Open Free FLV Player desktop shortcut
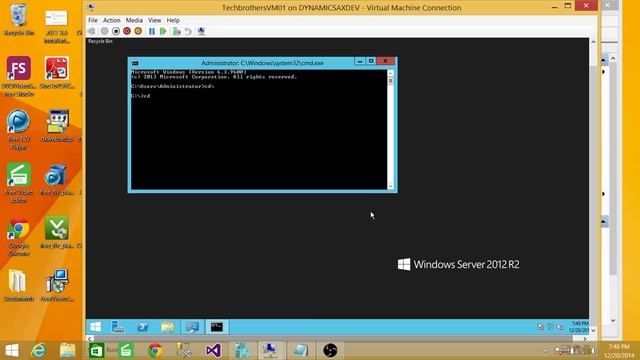Screen dimensions: 640x360 (19, 129)
